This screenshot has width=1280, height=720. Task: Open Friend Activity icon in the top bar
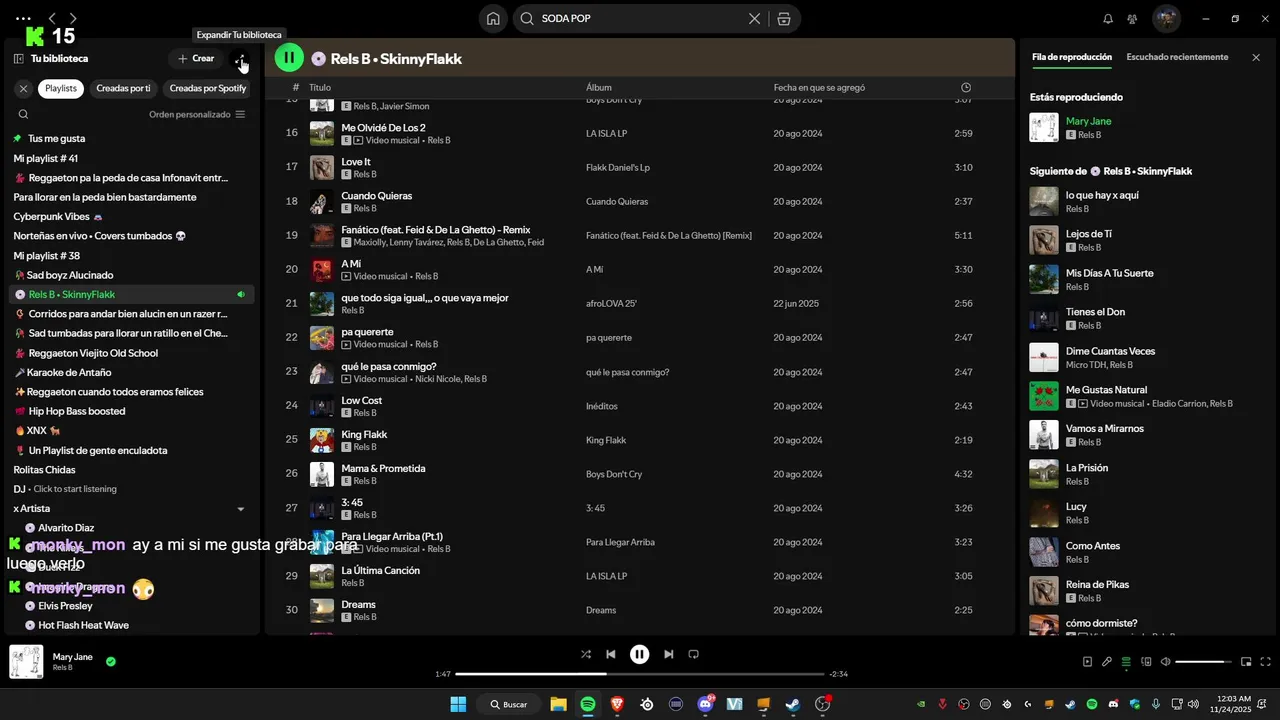coord(1132,18)
